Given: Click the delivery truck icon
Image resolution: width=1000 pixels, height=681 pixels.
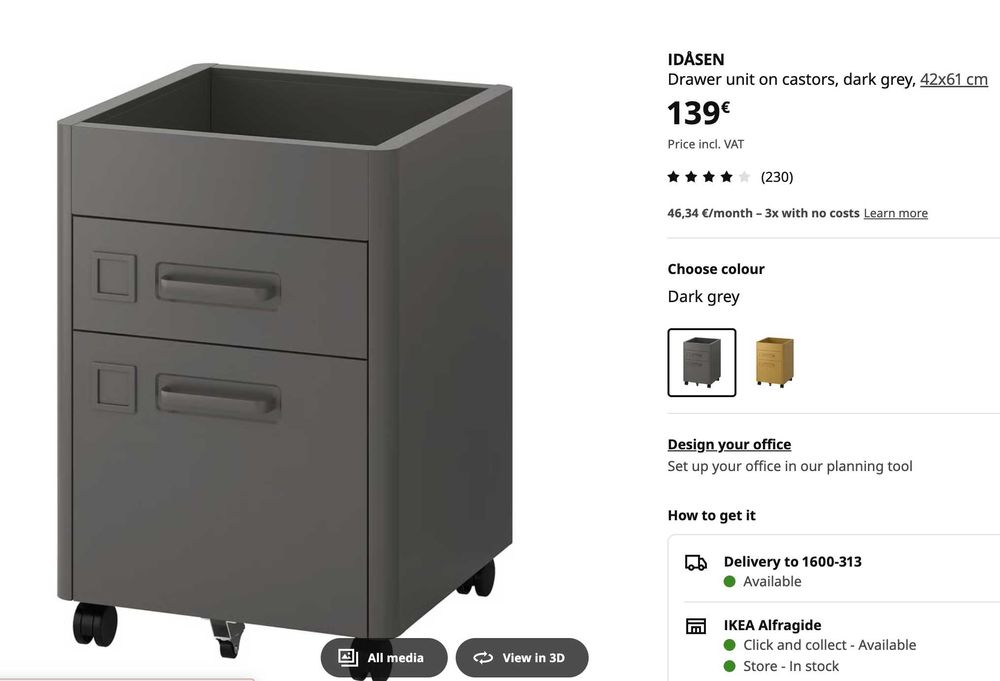Looking at the screenshot, I should (x=696, y=562).
